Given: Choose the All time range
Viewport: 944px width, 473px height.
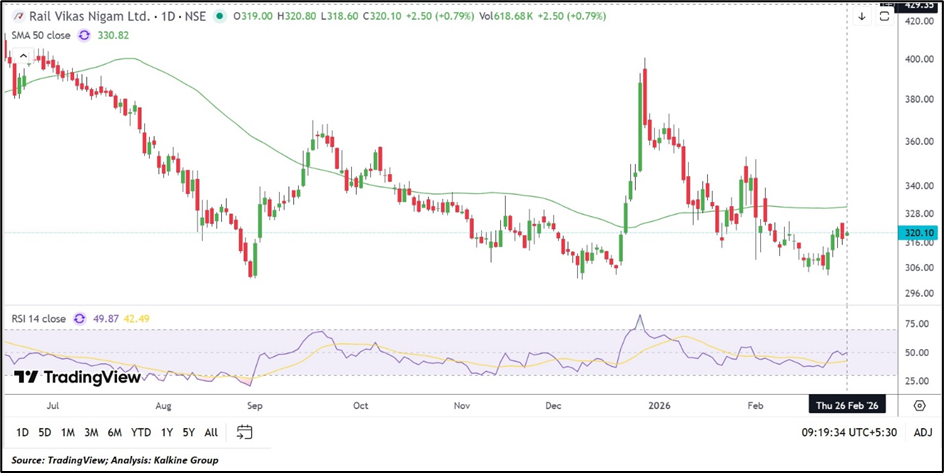Looking at the screenshot, I should tap(210, 432).
